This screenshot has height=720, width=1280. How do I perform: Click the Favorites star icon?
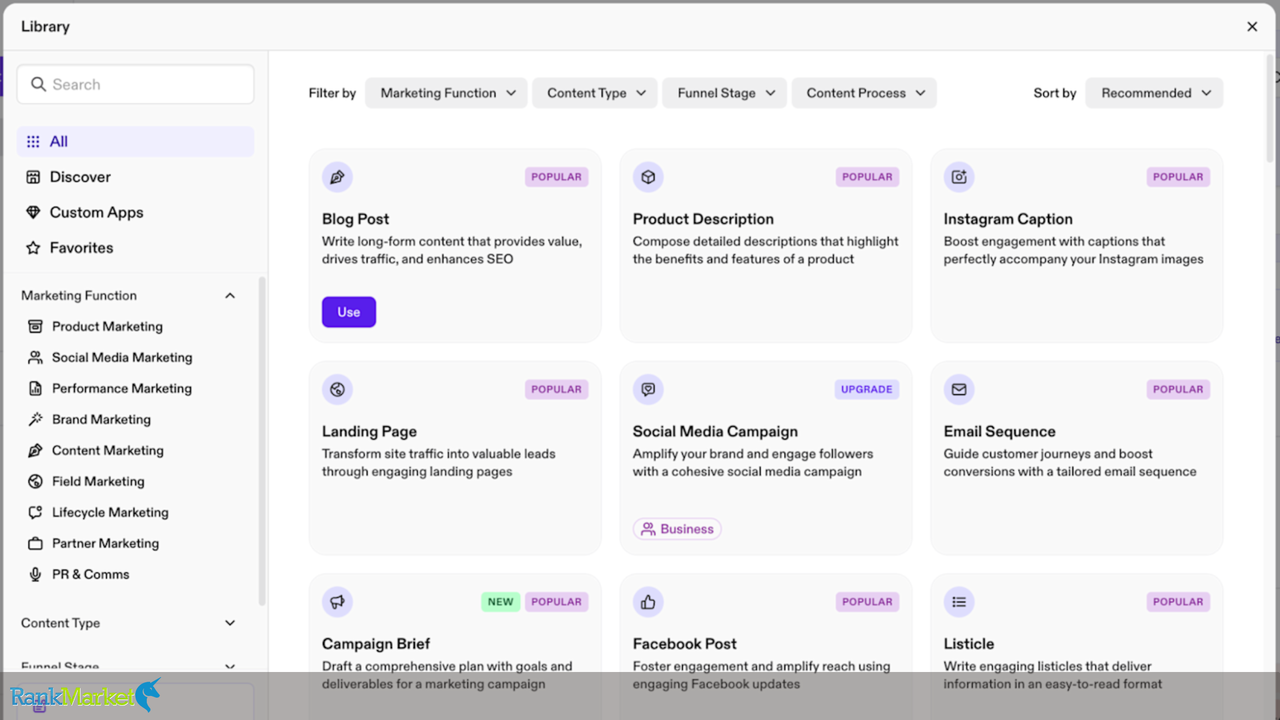pos(33,248)
